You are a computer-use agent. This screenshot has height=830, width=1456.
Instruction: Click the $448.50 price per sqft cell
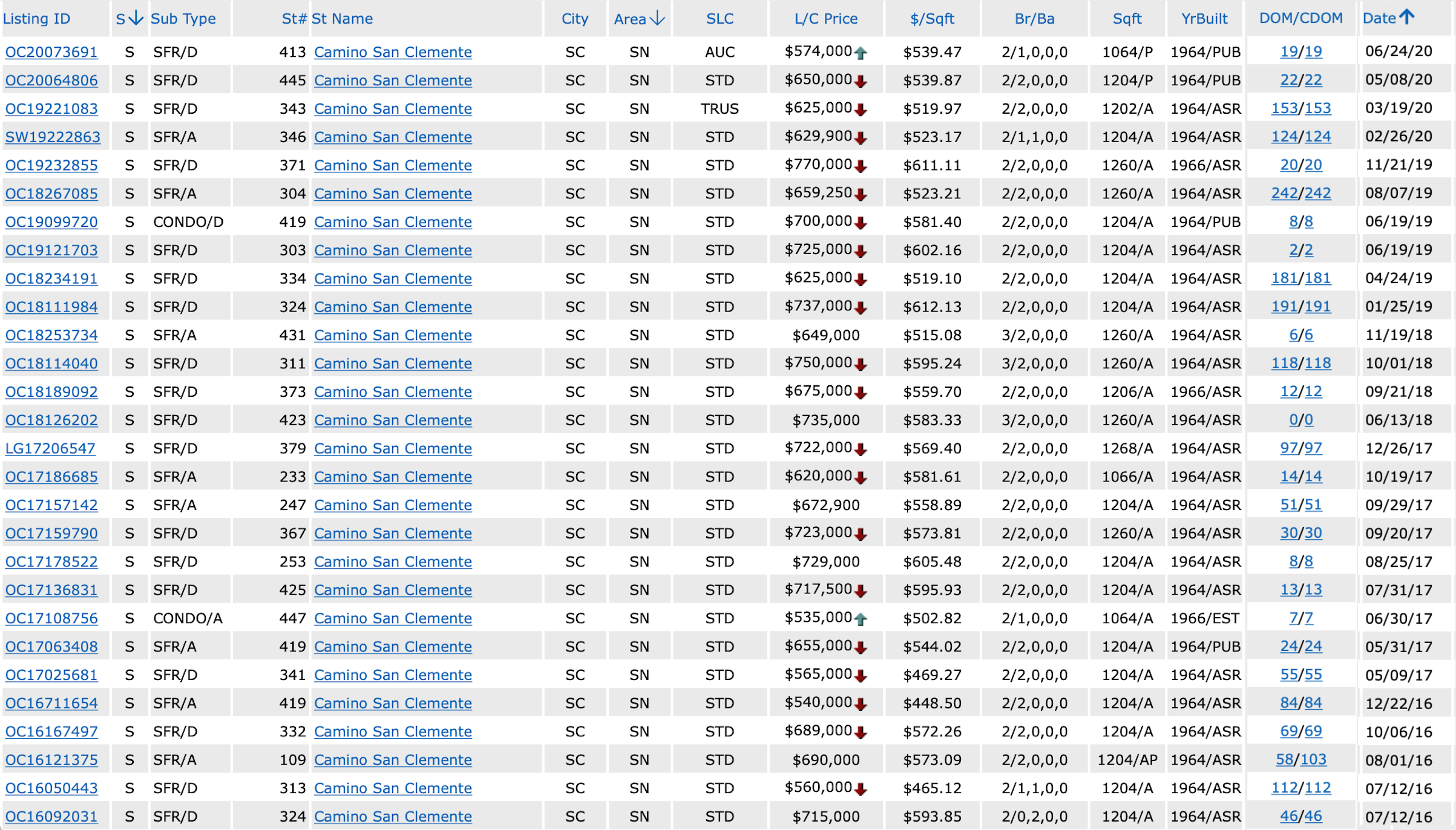point(932,704)
